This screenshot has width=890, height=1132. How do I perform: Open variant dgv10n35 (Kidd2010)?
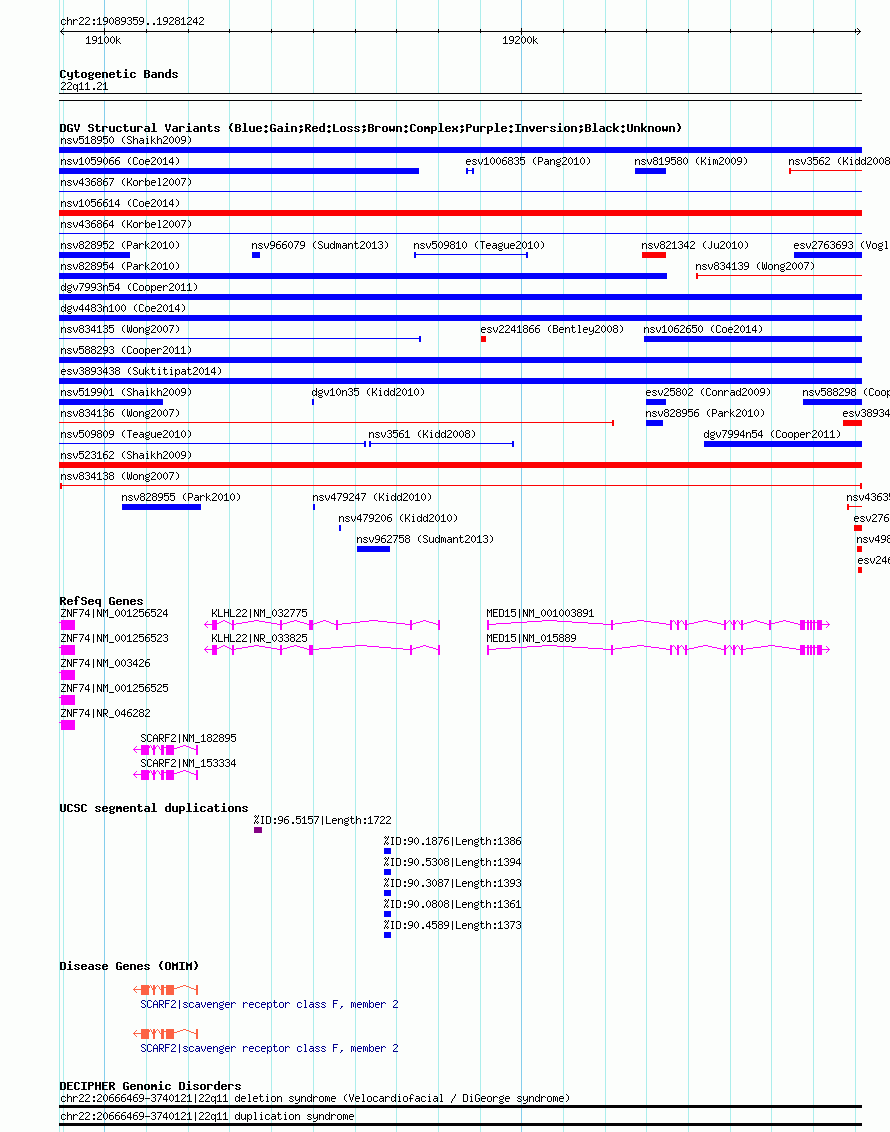coord(368,391)
